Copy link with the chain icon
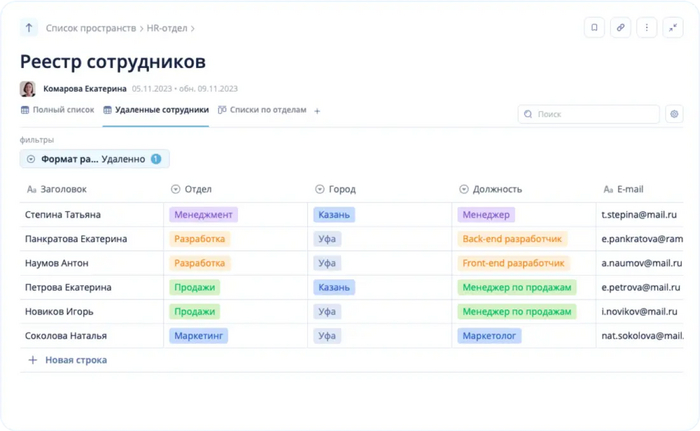 [621, 28]
